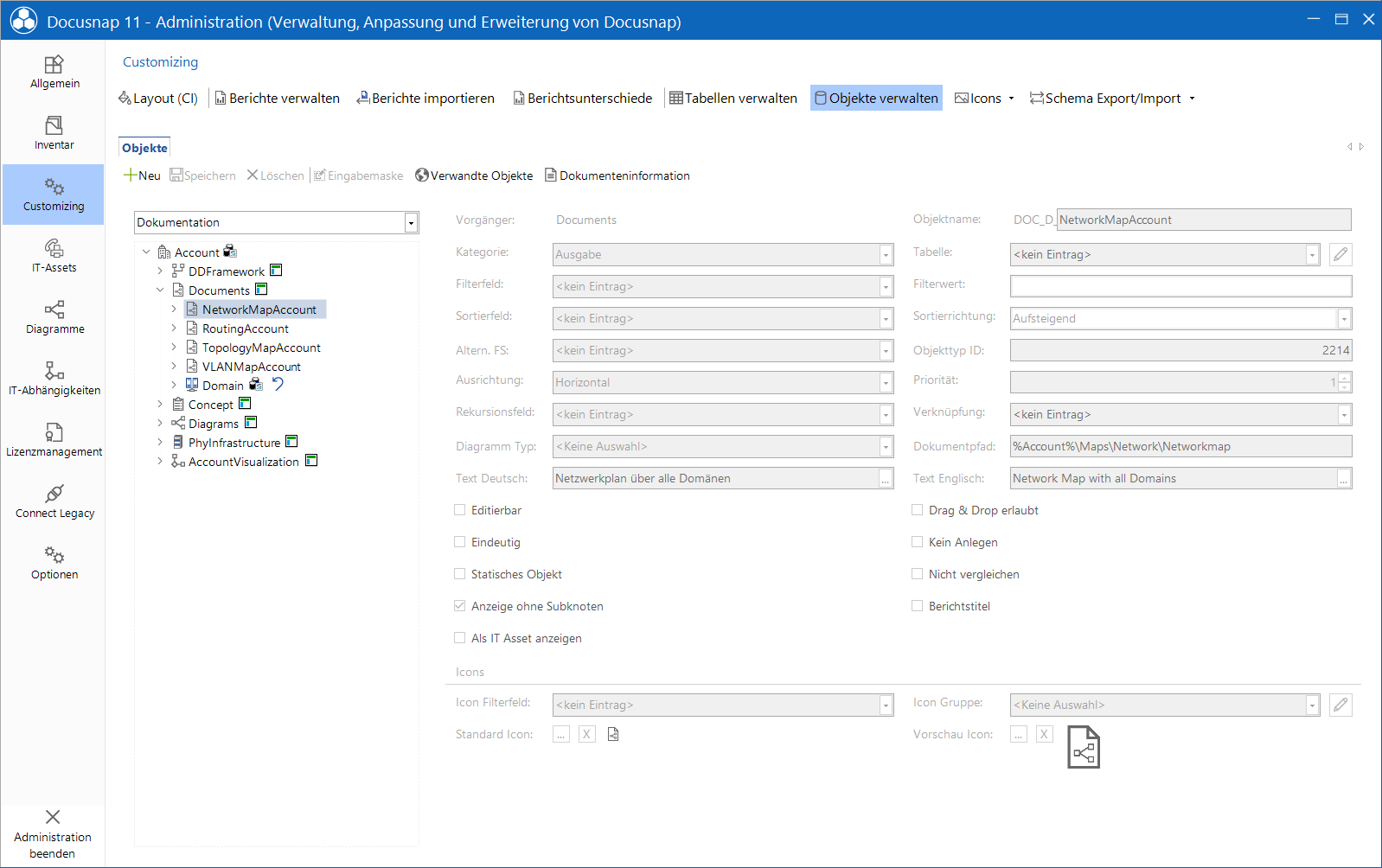
Task: Open the Inventar sidebar section
Action: 54,133
